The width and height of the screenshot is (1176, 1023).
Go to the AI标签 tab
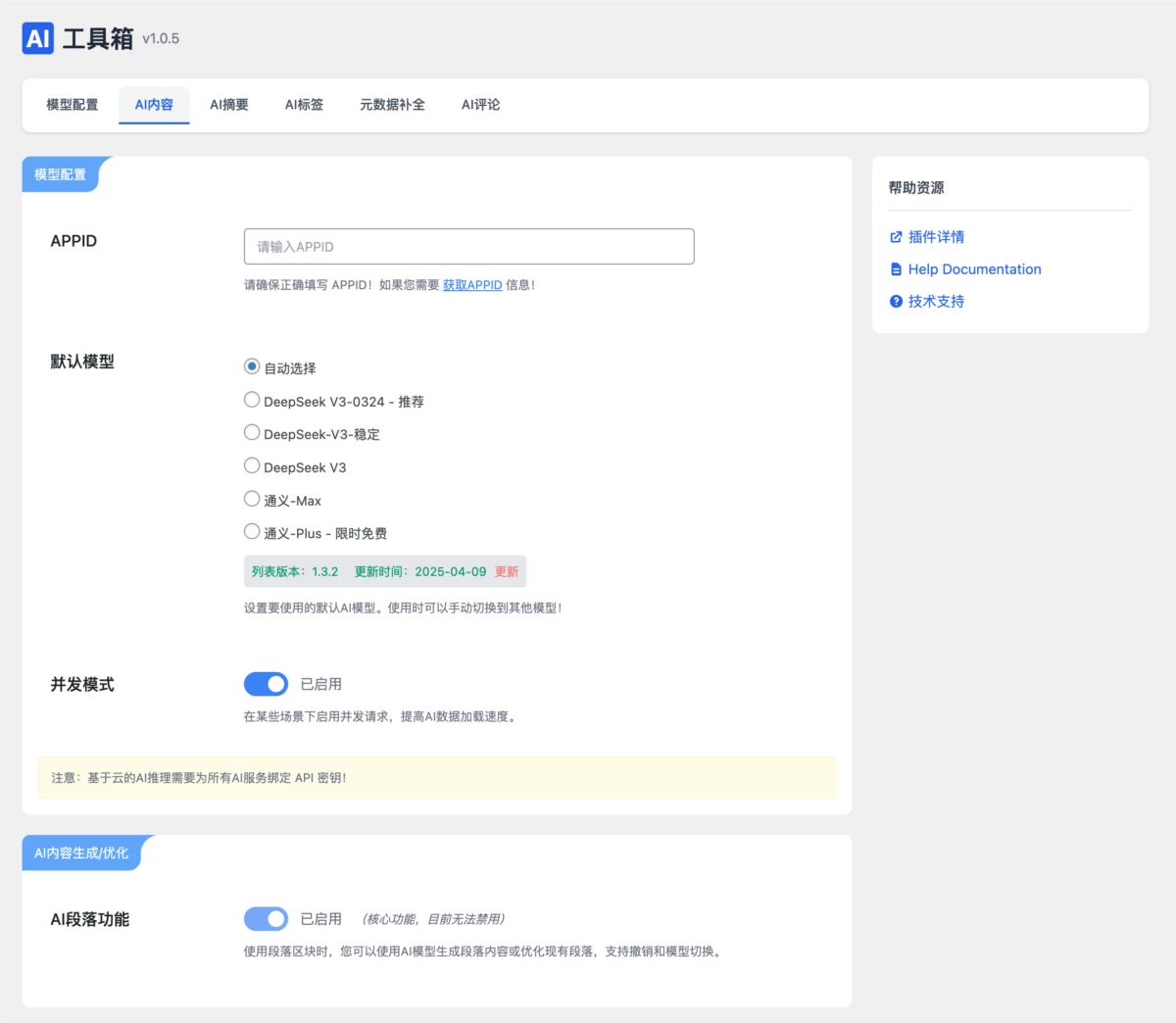pyautogui.click(x=304, y=105)
